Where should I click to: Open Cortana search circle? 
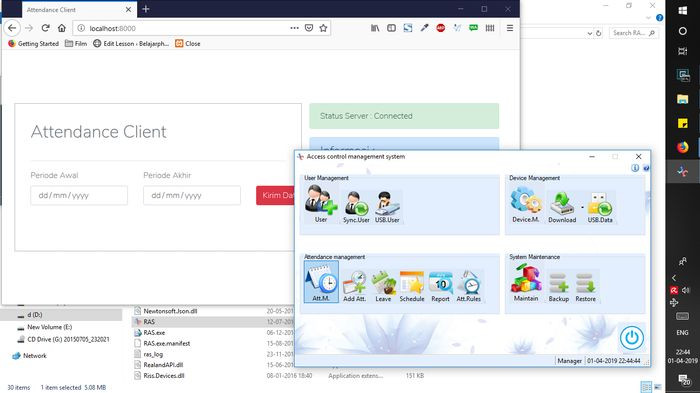pyautogui.click(x=682, y=31)
